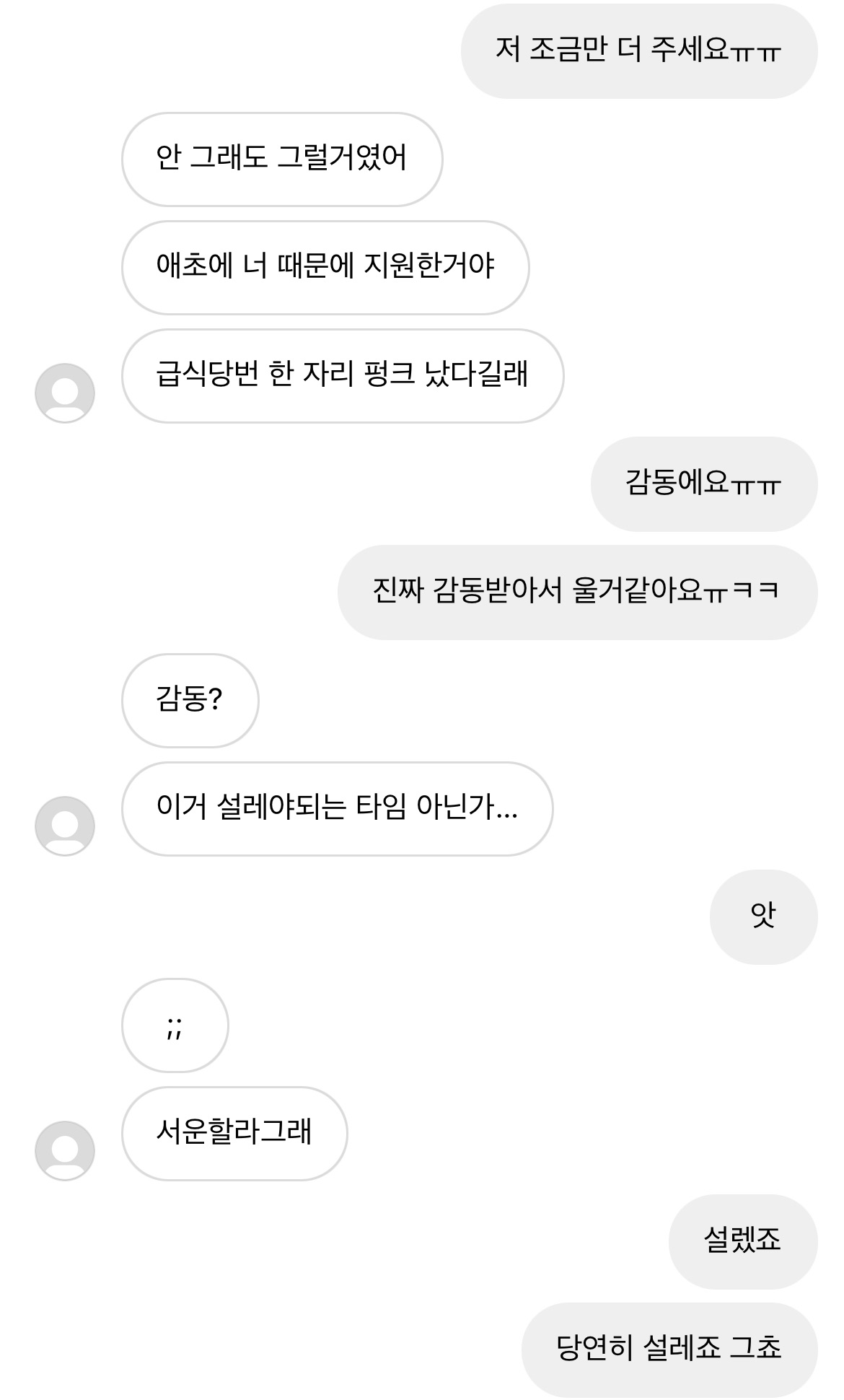
Task: Tap the sender avatar beside 서운할라그래
Action: pos(65,1151)
